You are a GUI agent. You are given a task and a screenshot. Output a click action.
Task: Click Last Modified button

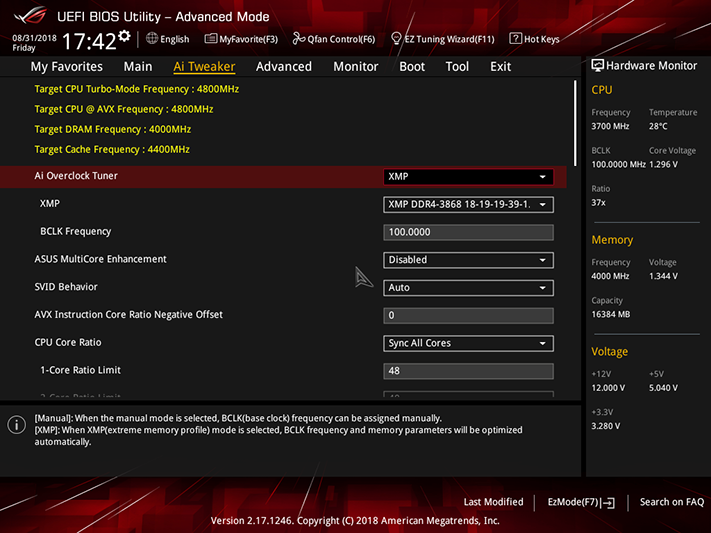click(x=493, y=502)
